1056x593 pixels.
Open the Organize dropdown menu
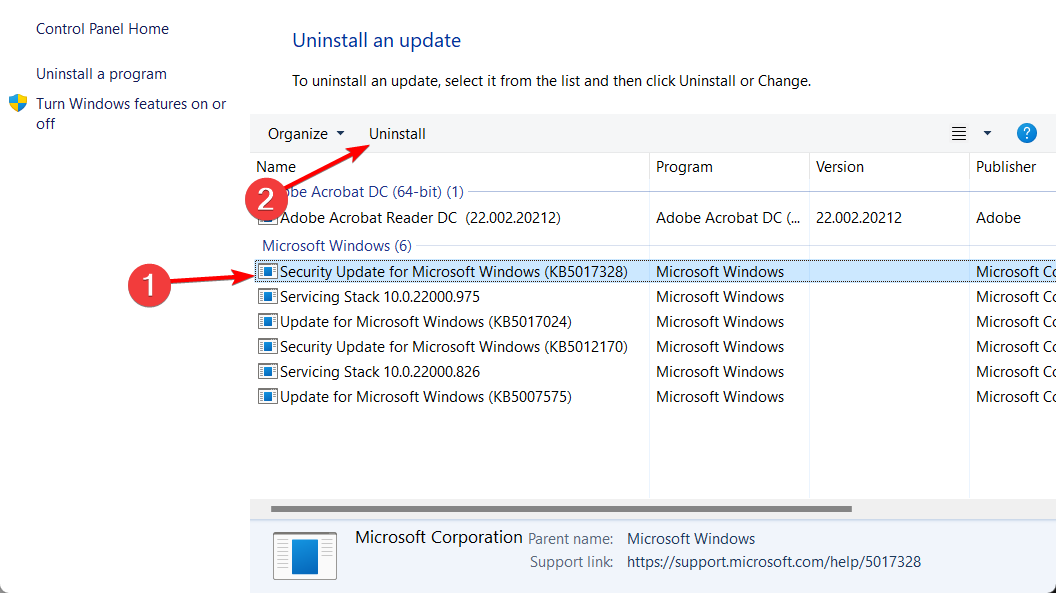tap(305, 134)
